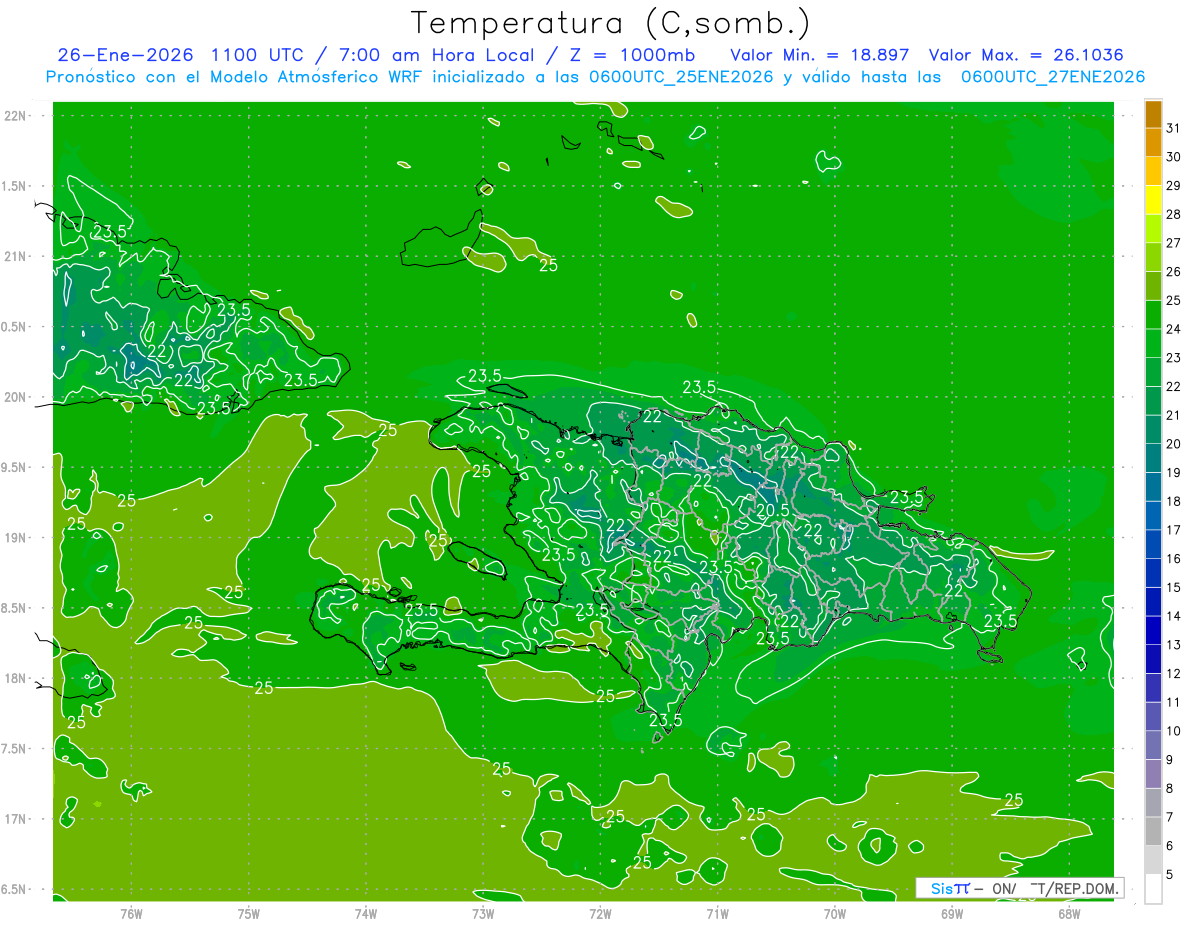Click the gray legend swatch between 6 and 7
1200x927 pixels.
pos(1153,832)
